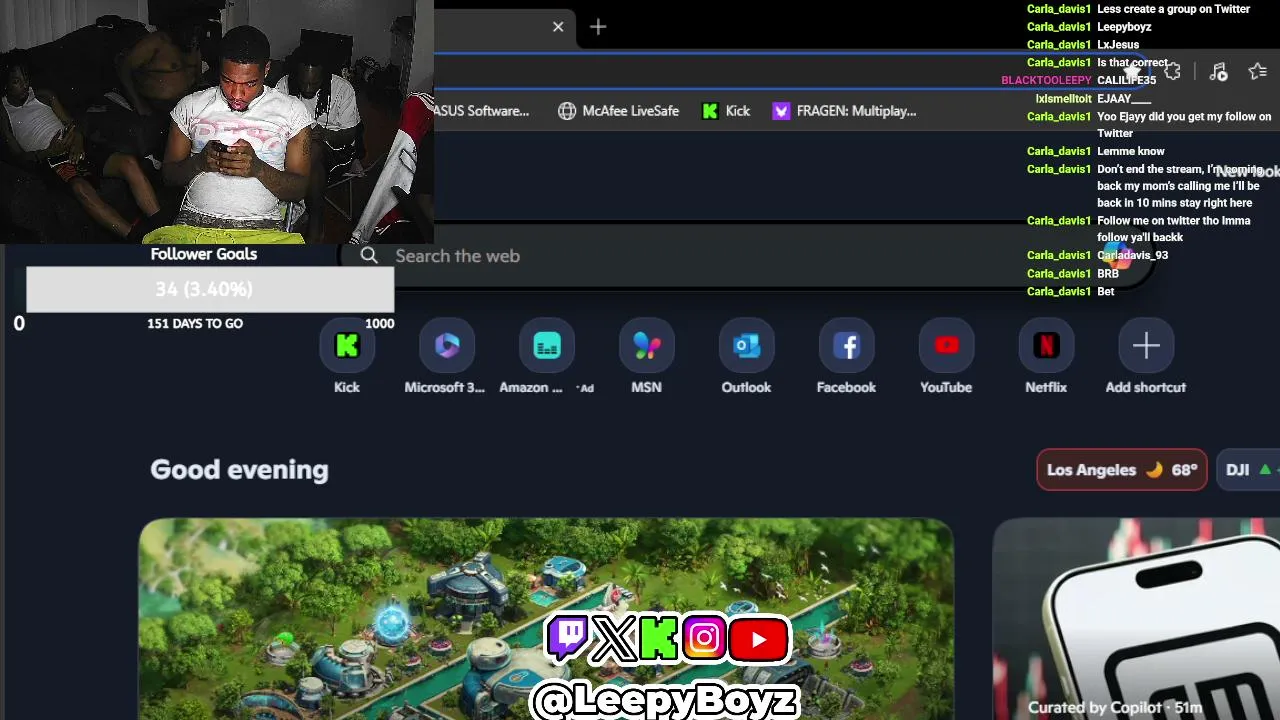This screenshot has width=1280, height=720.
Task: Open the FRAGEN: Multiplay... bookmark
Action: coord(845,111)
